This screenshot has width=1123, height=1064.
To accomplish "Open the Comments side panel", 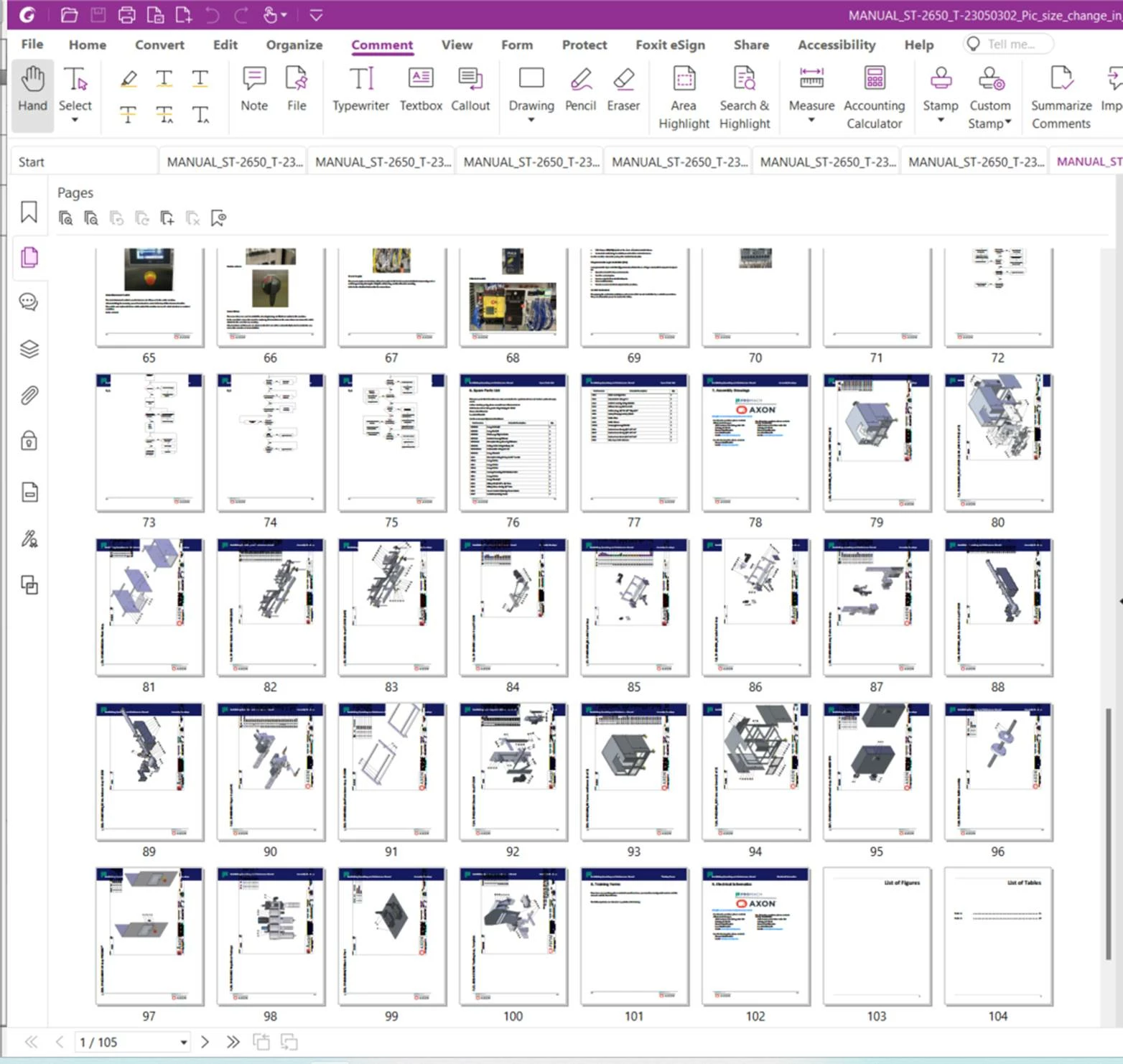I will pos(29,302).
